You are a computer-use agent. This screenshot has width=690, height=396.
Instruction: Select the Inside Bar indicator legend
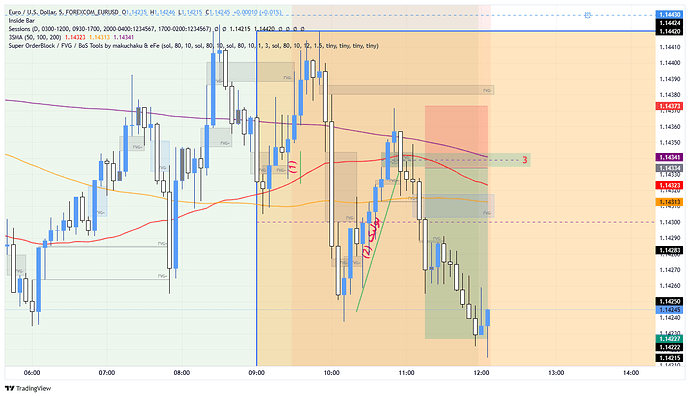[x=22, y=21]
